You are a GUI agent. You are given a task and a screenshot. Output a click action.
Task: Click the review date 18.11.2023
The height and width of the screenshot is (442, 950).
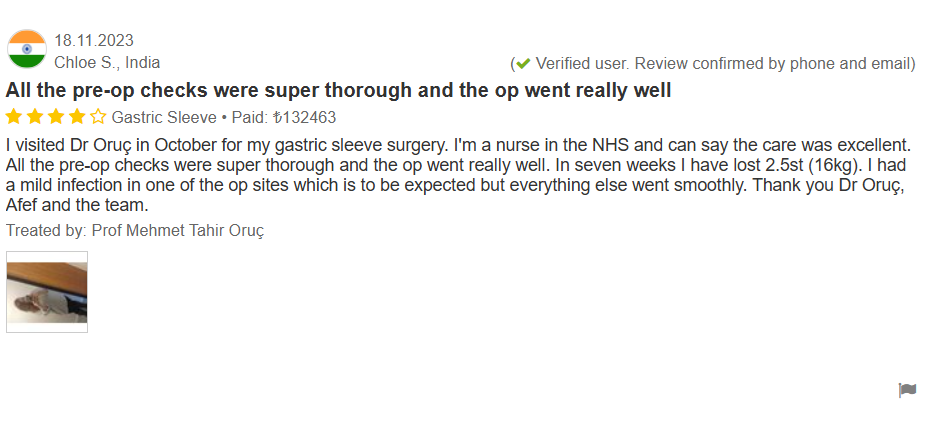[x=94, y=41]
